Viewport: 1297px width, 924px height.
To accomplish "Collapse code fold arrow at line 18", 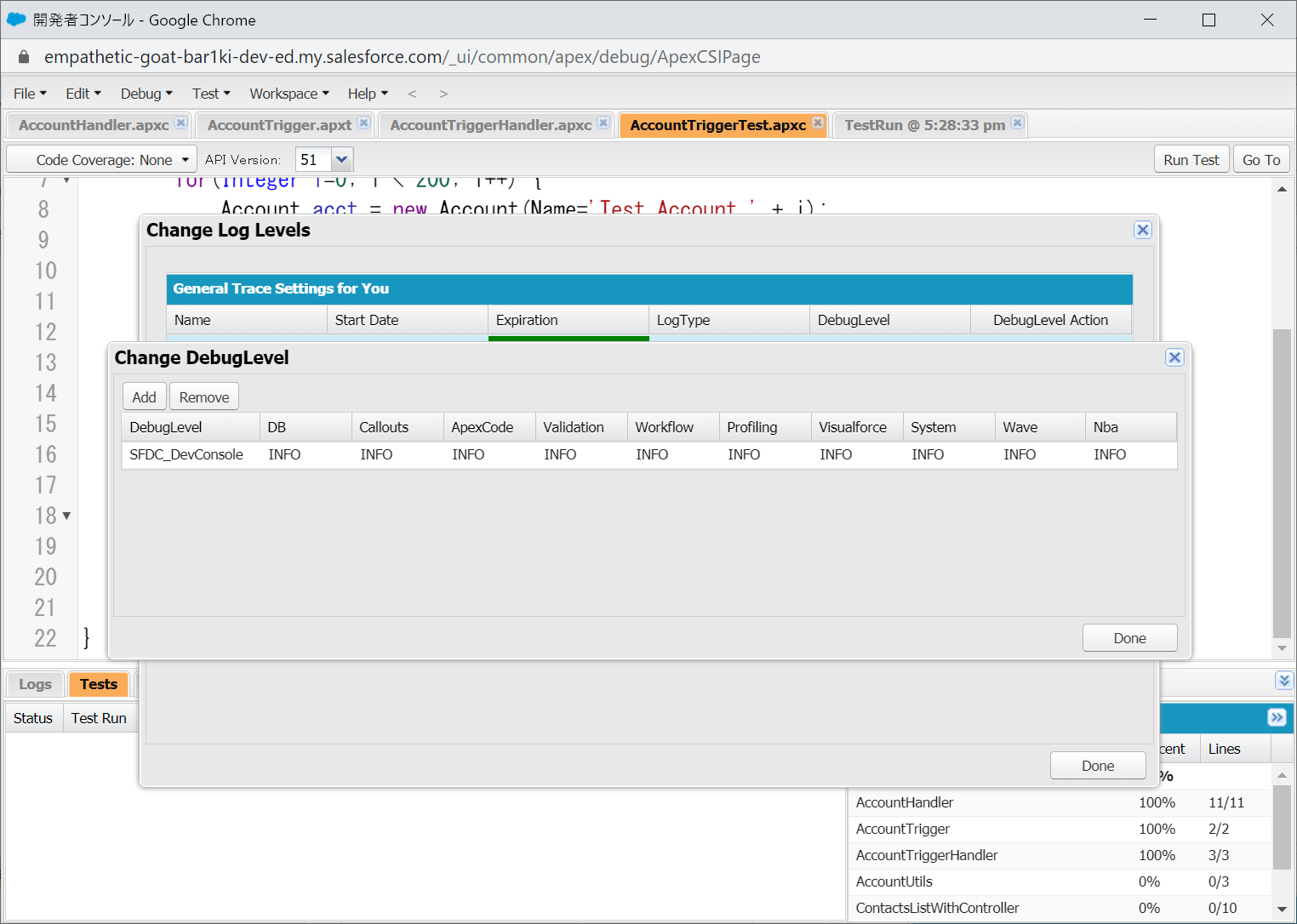I will (66, 516).
